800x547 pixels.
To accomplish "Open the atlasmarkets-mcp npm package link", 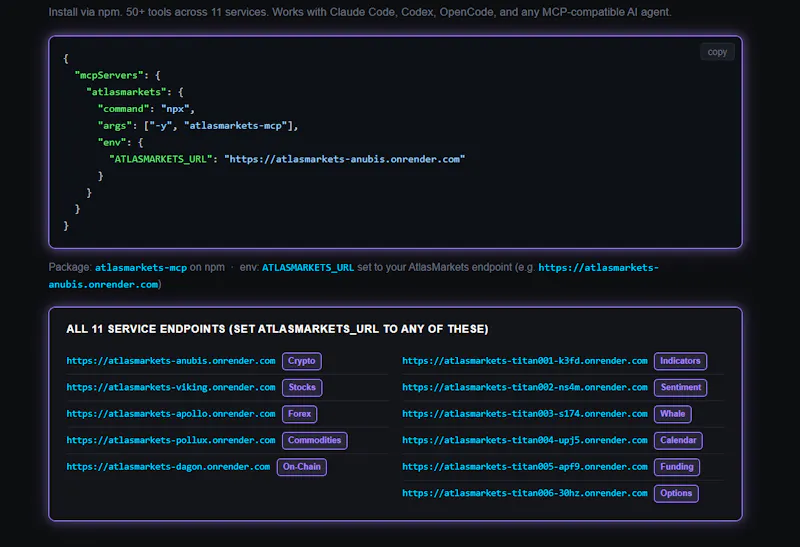I will point(141,267).
